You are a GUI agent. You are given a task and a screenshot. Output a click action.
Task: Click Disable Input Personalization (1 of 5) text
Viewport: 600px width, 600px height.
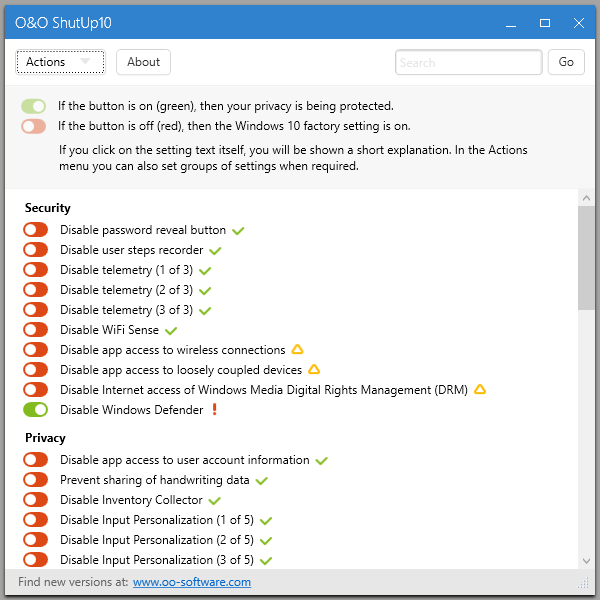click(x=157, y=520)
